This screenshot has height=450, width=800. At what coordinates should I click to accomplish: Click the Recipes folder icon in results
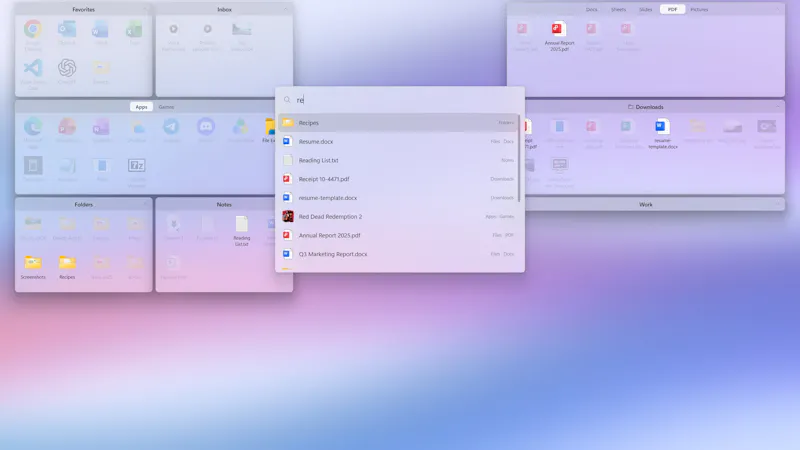coord(288,122)
